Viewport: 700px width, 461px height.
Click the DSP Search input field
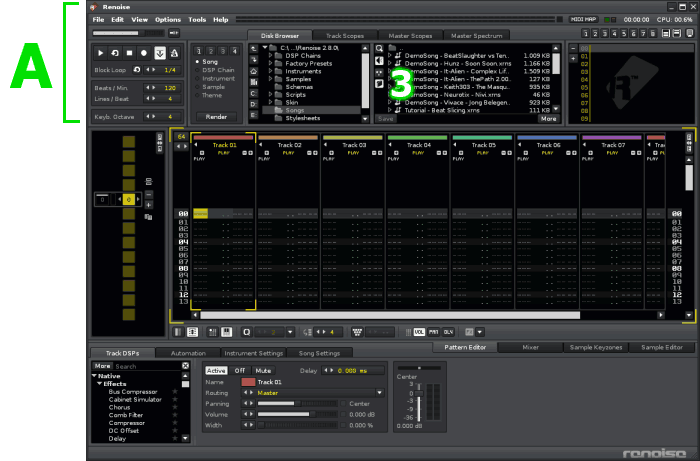pos(147,366)
